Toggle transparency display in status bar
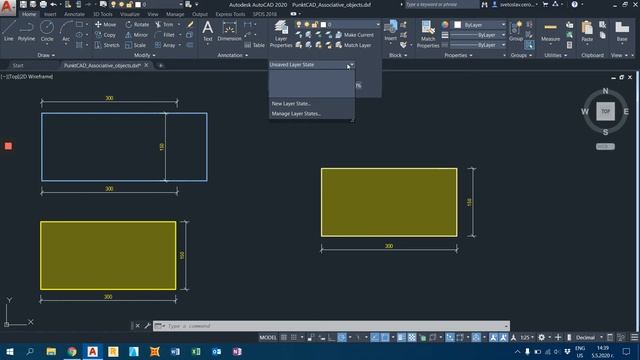The image size is (640, 360). 412,338
